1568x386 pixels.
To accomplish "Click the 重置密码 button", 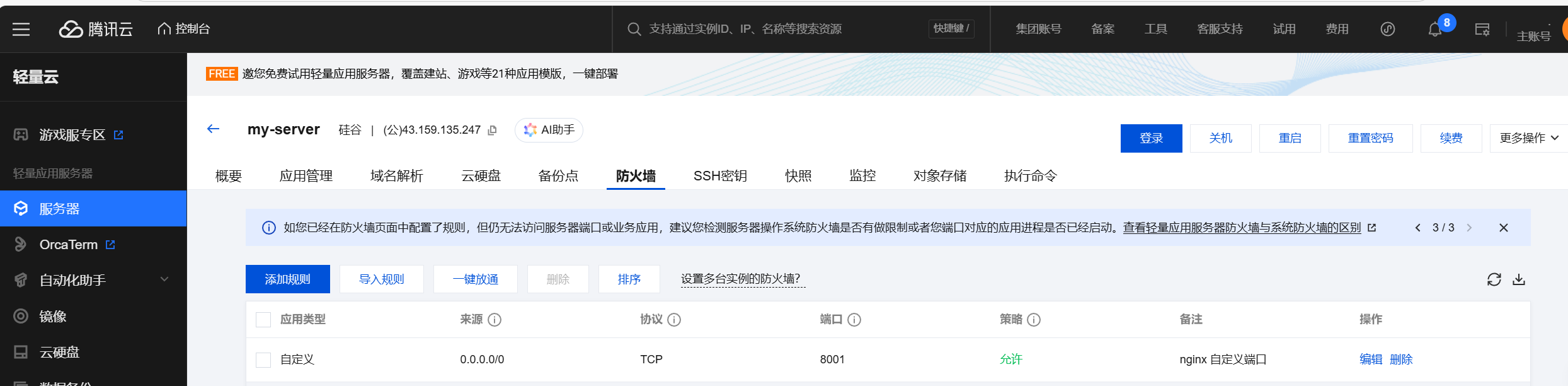I will 1370,138.
